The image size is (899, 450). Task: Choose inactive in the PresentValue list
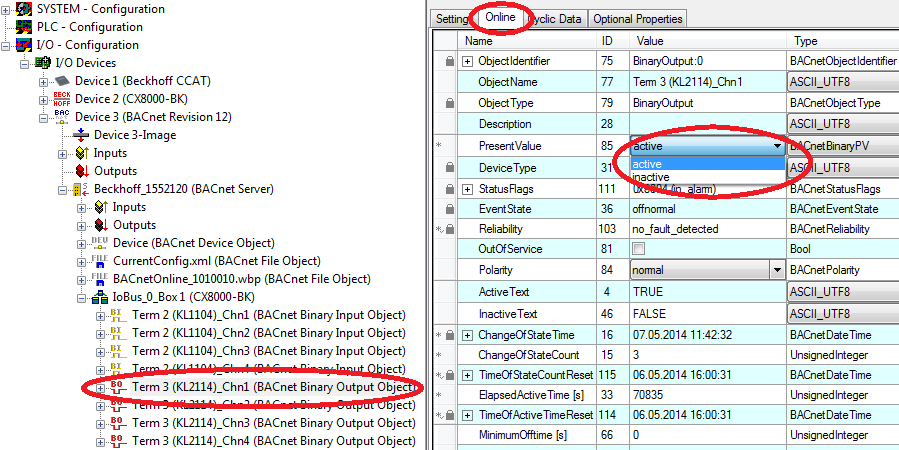click(708, 177)
